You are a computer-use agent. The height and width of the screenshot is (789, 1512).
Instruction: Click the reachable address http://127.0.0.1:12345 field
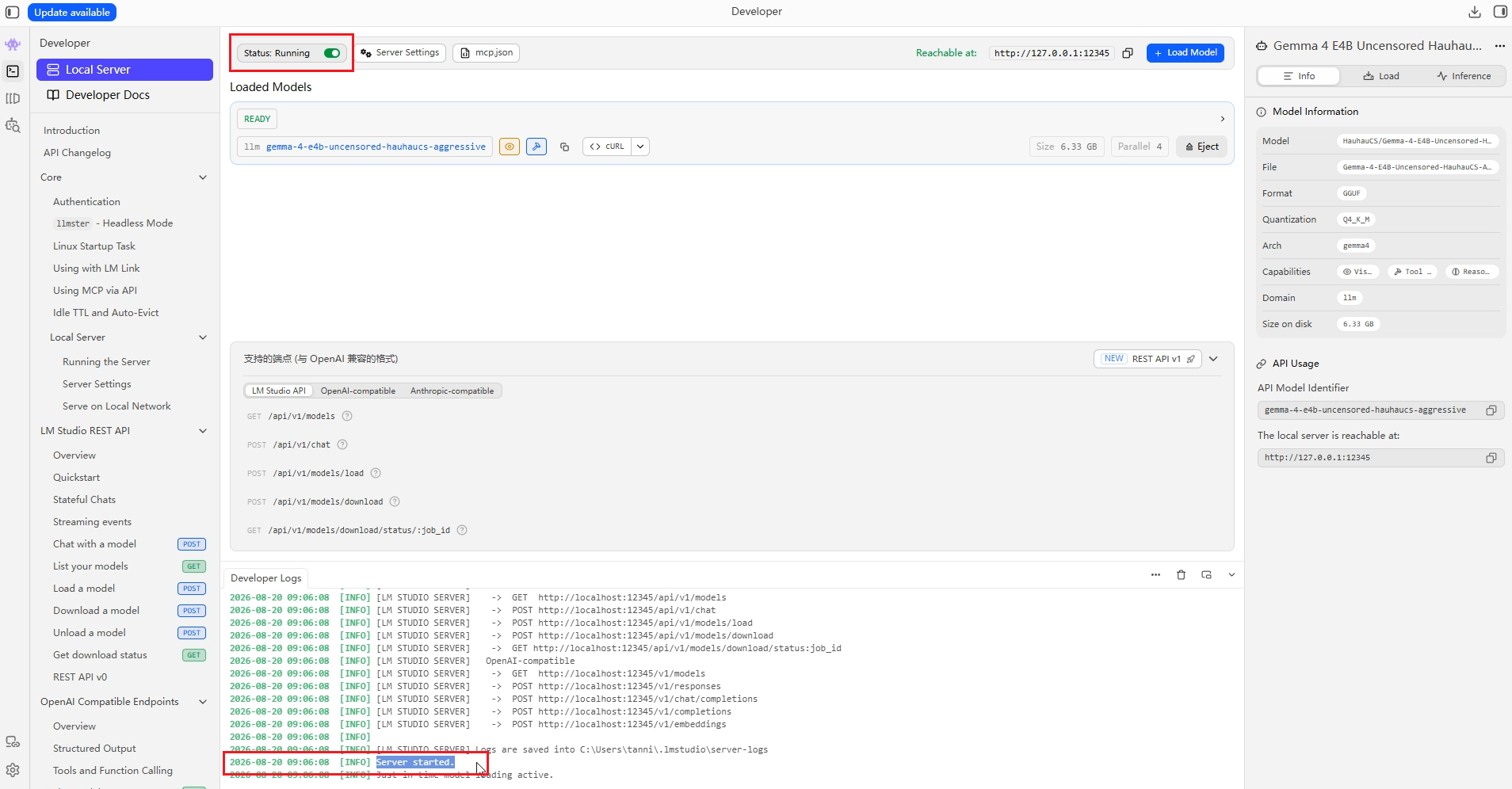pos(1052,53)
